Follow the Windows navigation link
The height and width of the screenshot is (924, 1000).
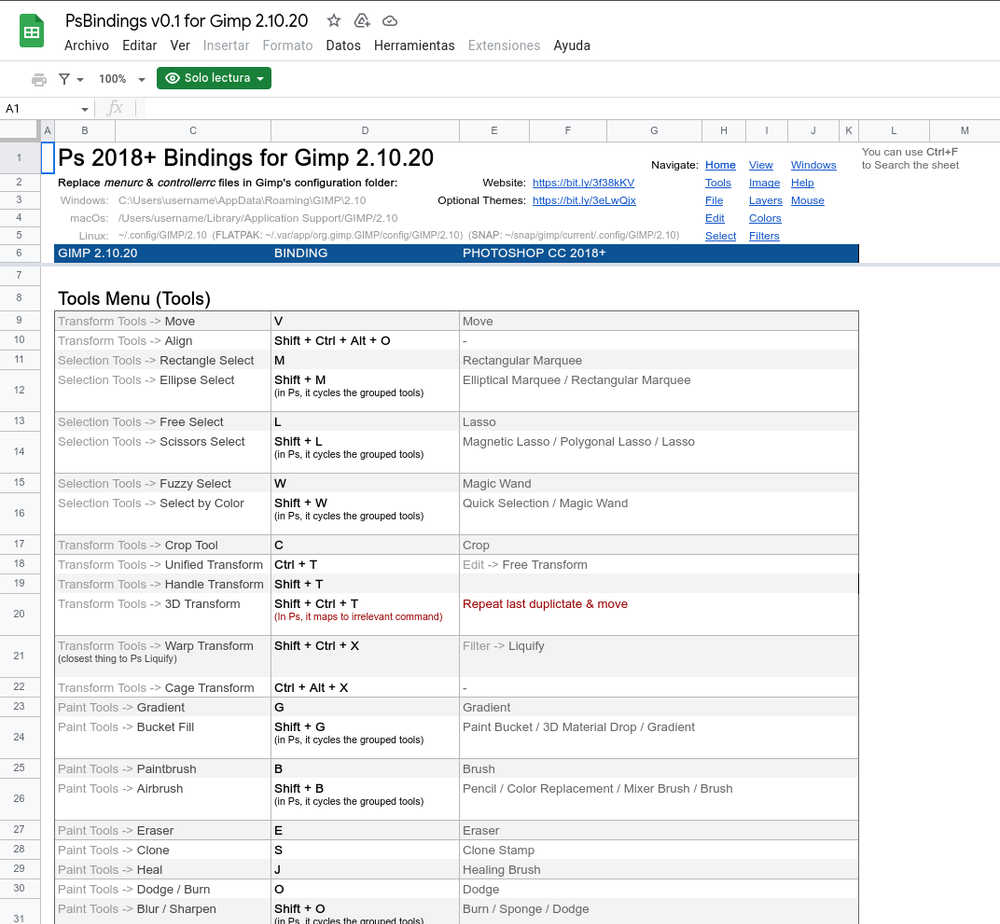[x=813, y=165]
